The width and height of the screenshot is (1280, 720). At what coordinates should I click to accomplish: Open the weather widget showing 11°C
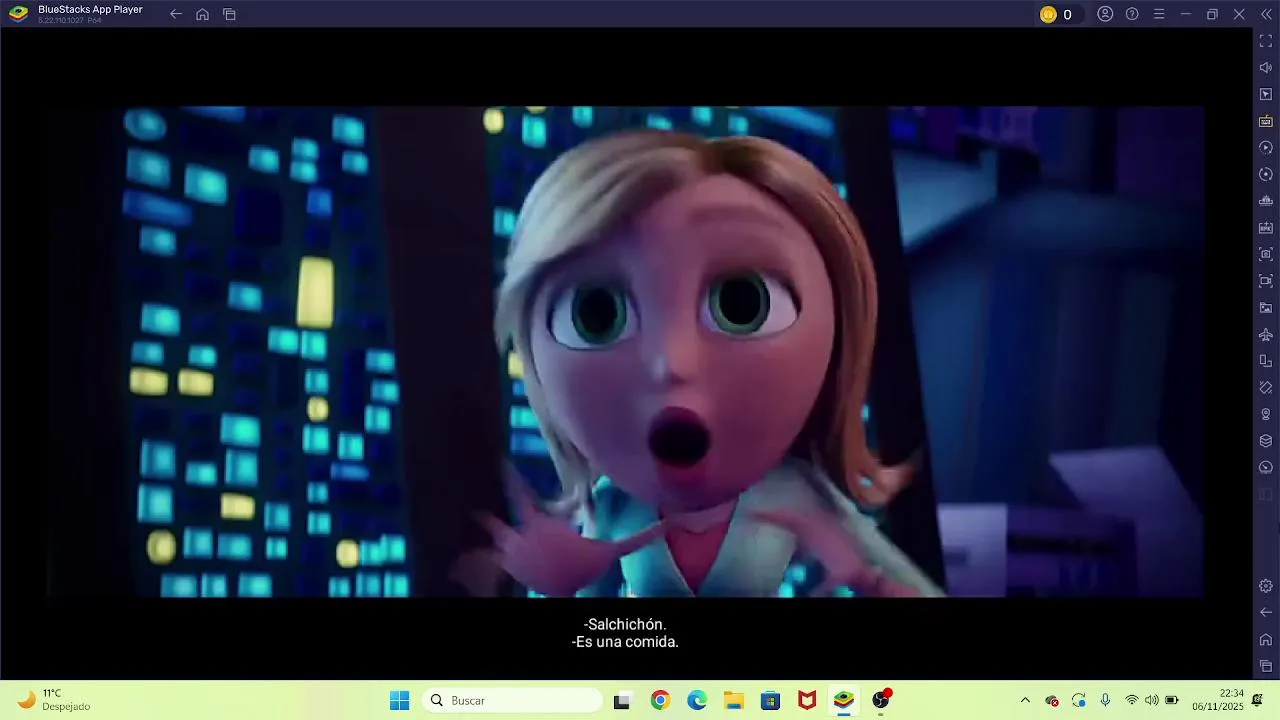coord(55,700)
